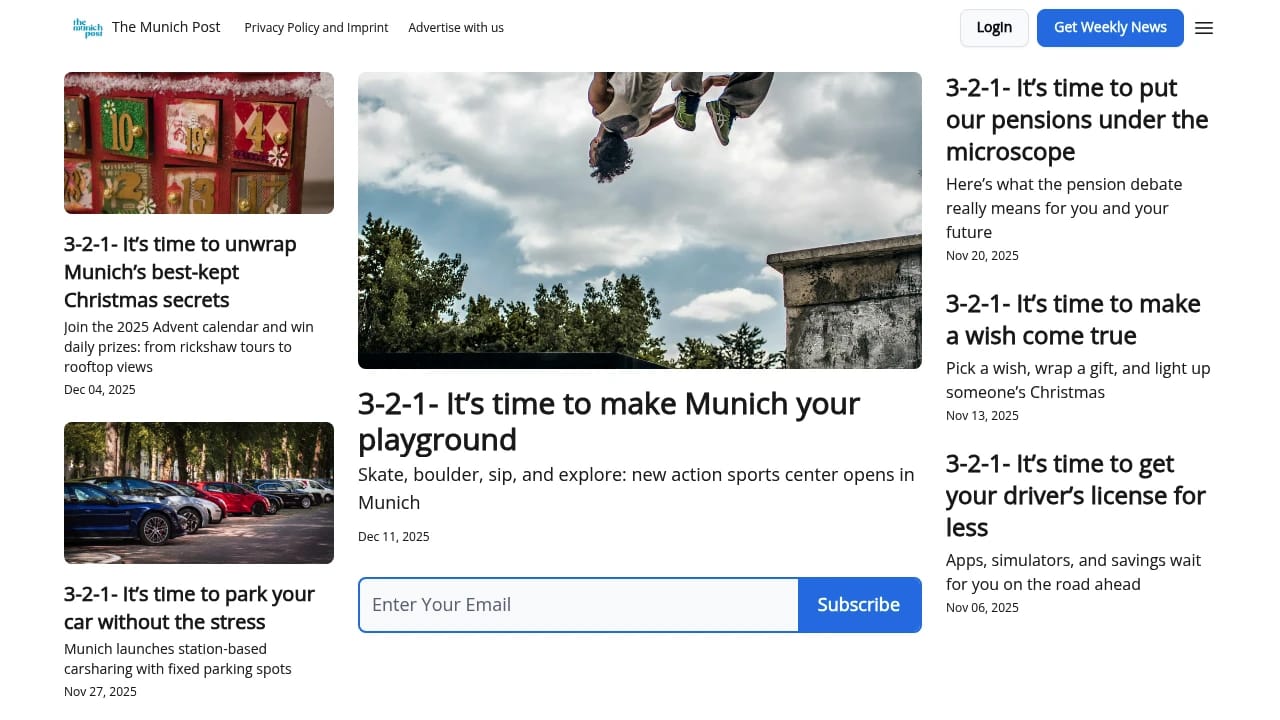Open the pensions under the microscope article
Screen dimensions: 1280x720
(1077, 119)
